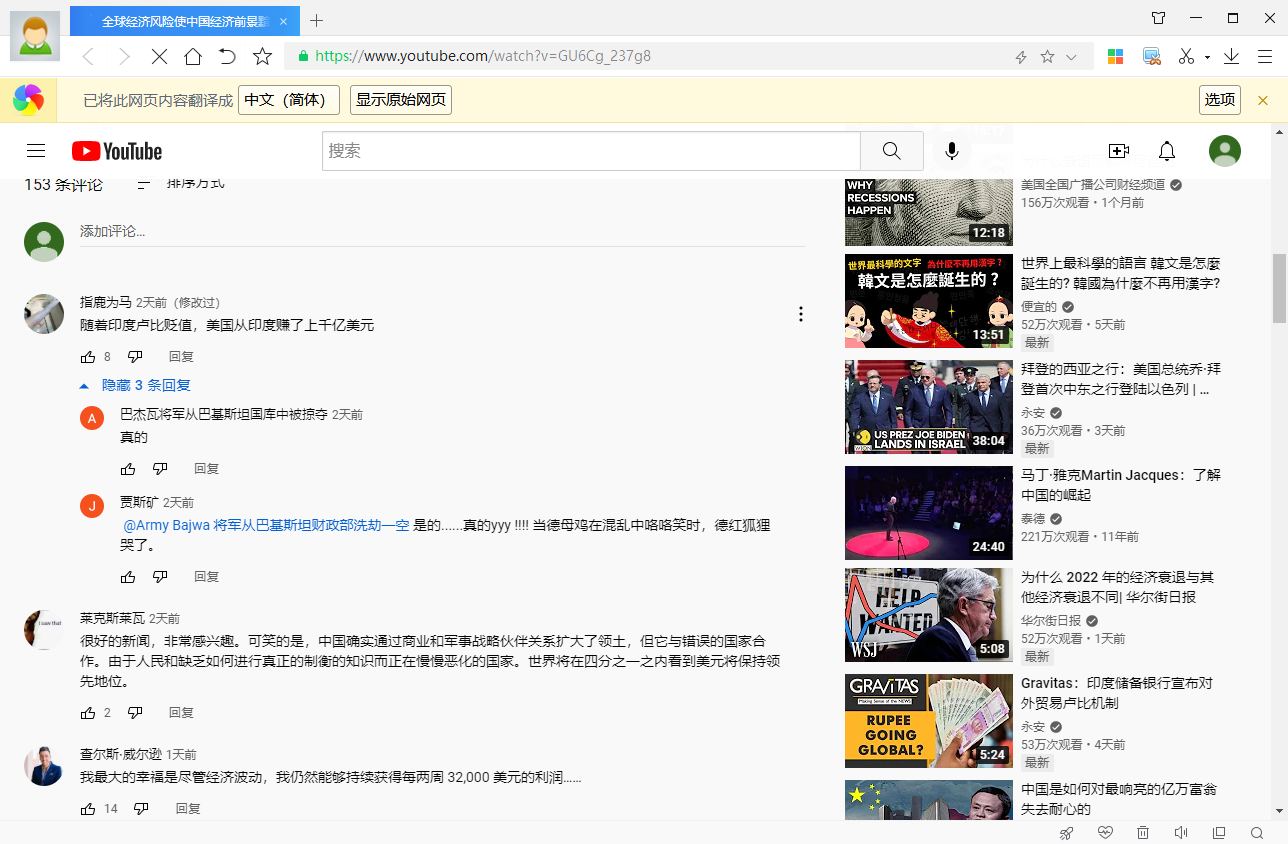Click the status bar heart health icon
Screen dimensions: 1288x844
[1105, 833]
